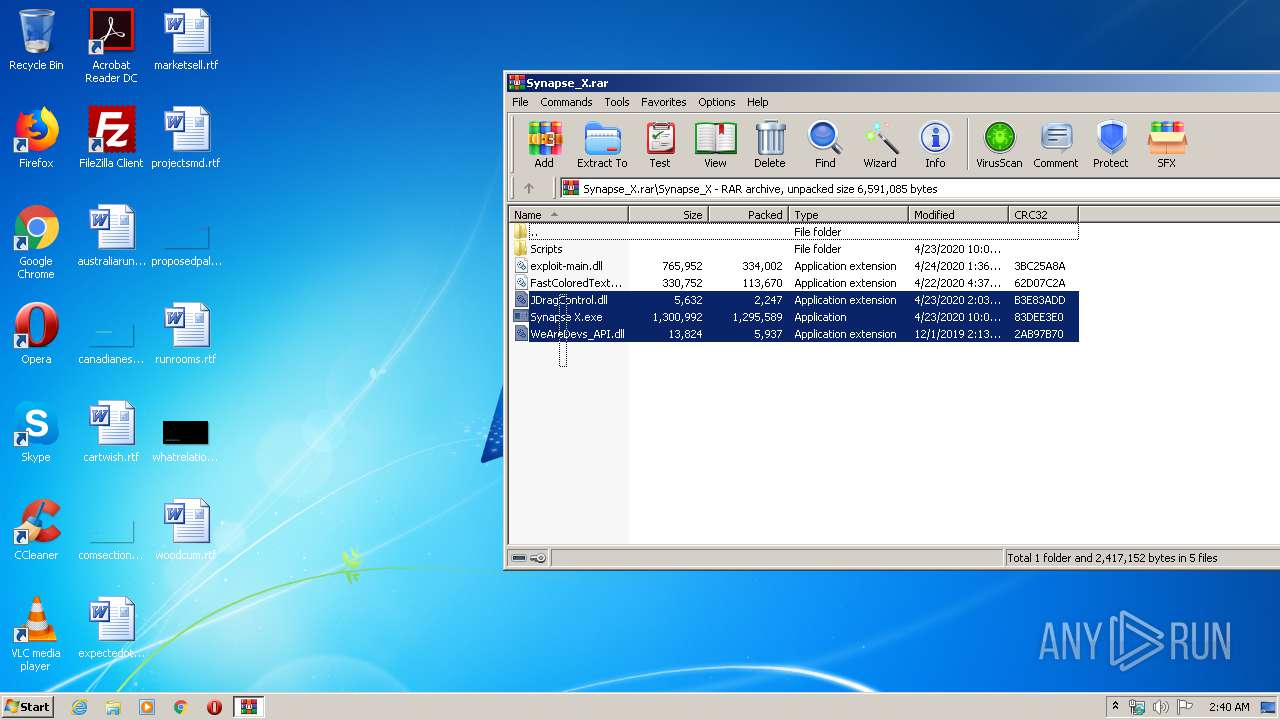Screen dimensions: 1280x720
Task: Open Windows Explorer from taskbar
Action: pos(113,707)
